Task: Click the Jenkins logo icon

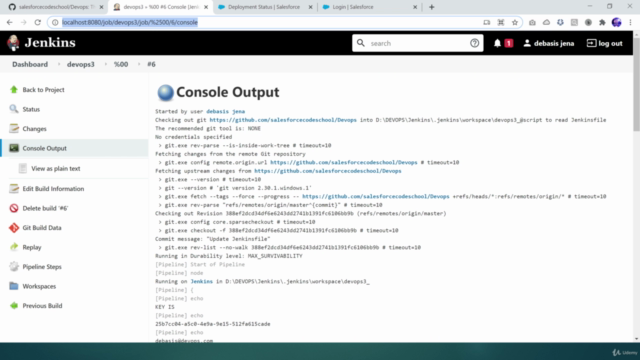Action: click(x=13, y=42)
